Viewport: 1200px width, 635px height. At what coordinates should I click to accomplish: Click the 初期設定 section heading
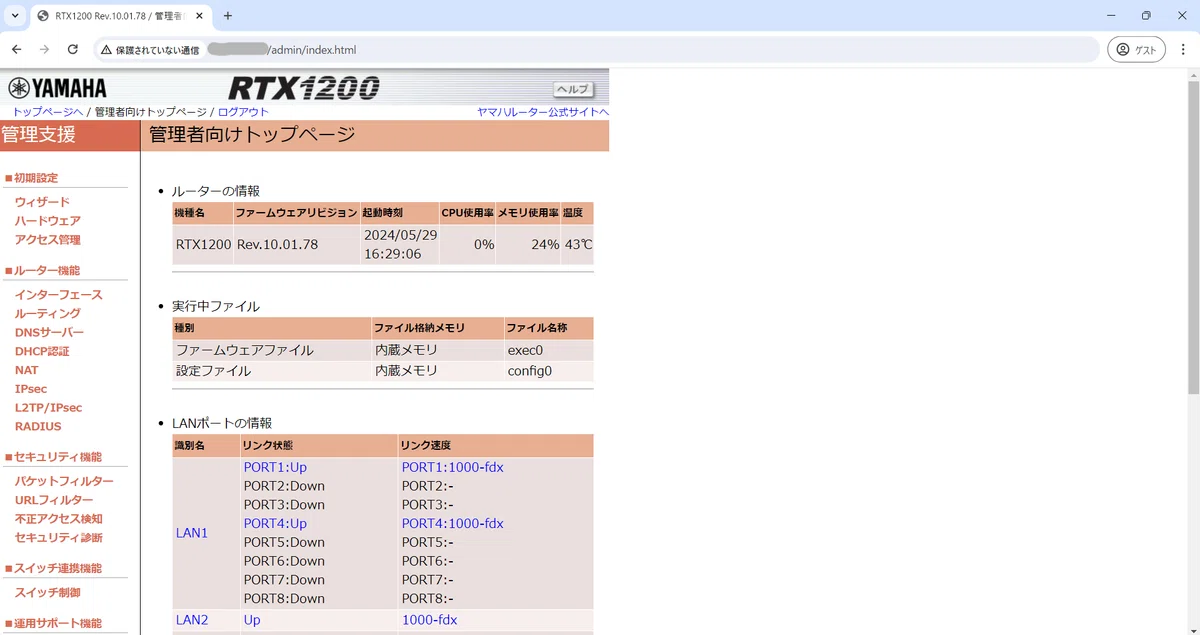(x=36, y=178)
